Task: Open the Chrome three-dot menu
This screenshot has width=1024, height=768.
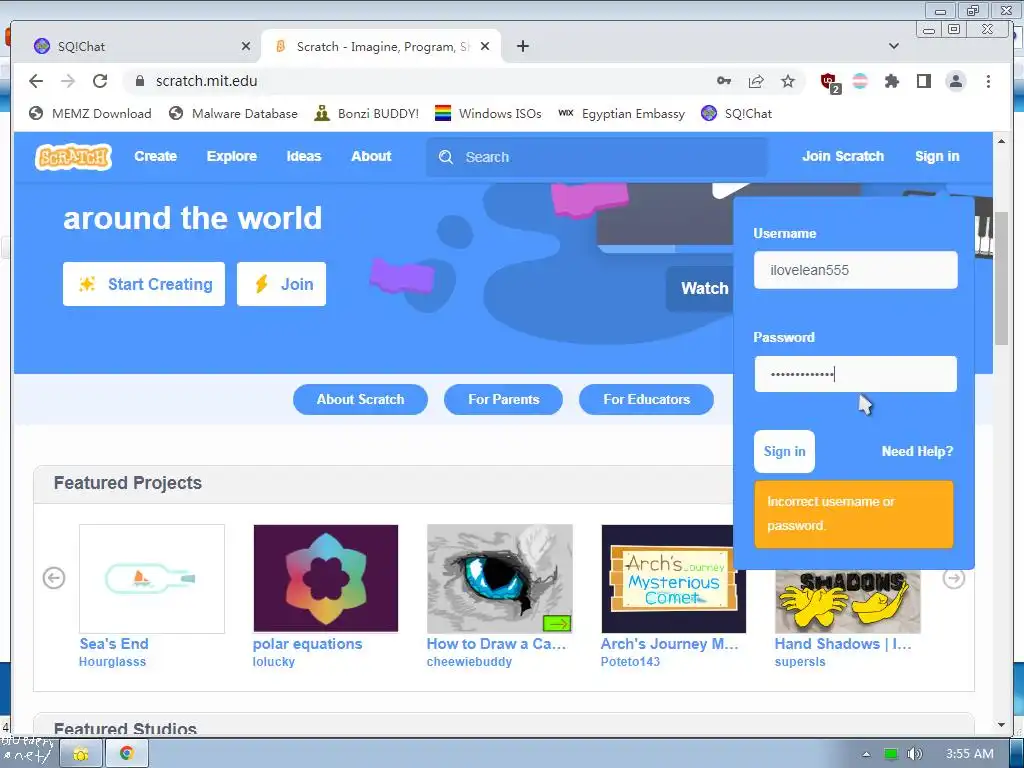Action: coord(988,81)
